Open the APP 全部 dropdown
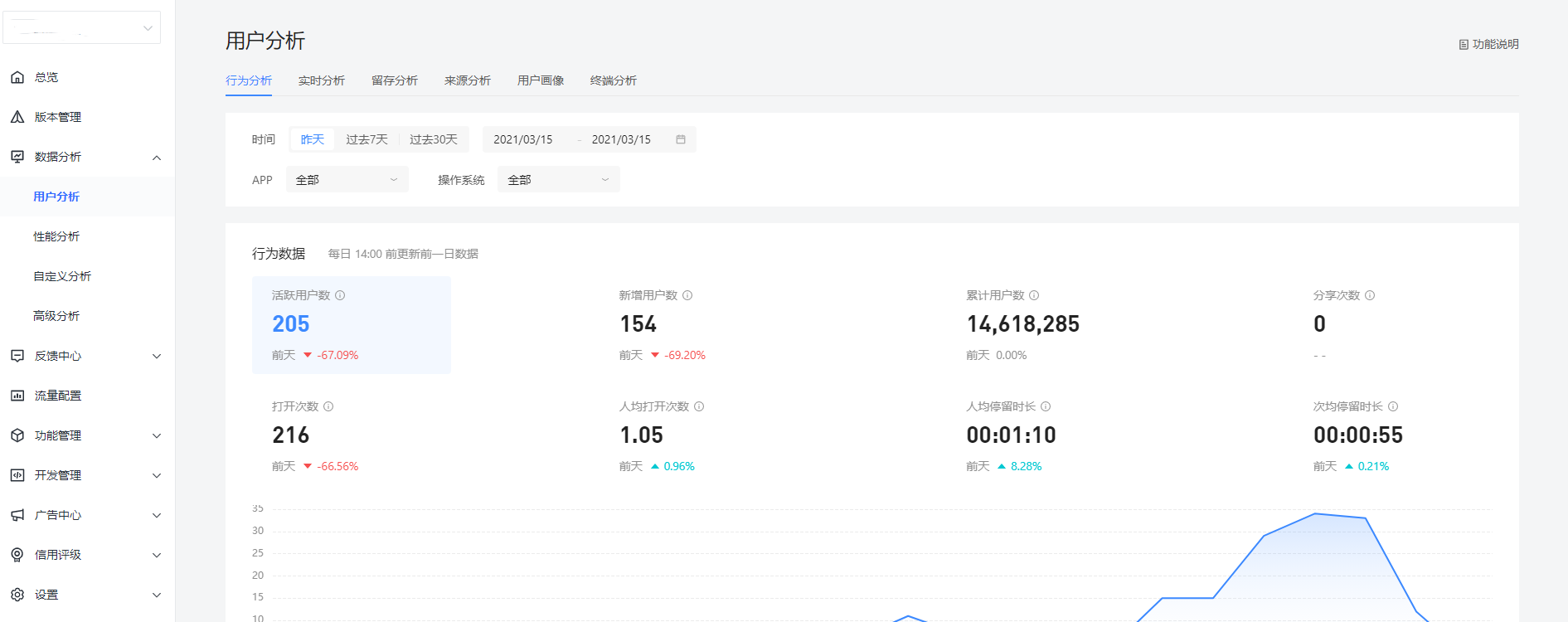This screenshot has width=1568, height=622. tap(347, 179)
